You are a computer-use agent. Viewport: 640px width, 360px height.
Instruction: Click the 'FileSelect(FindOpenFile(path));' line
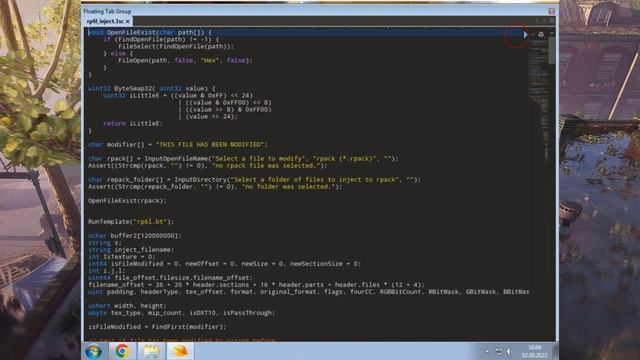[x=176, y=46]
